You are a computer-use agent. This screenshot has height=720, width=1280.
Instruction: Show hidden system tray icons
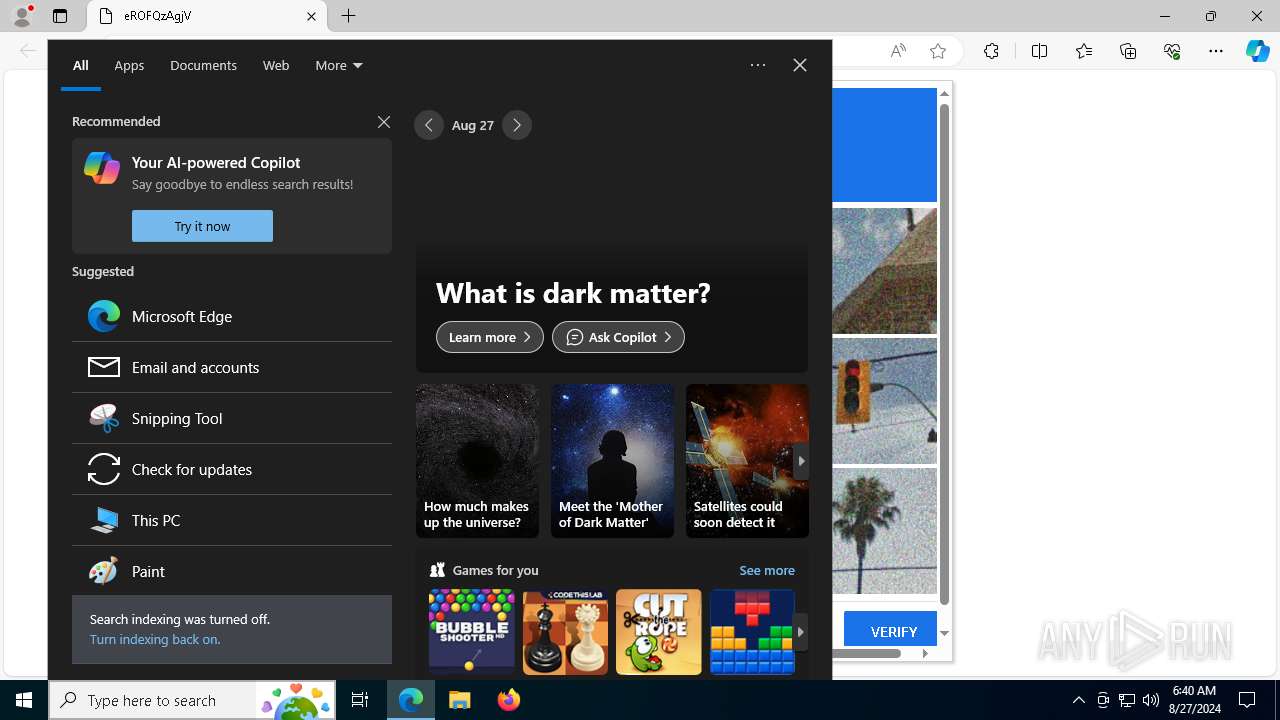[x=1079, y=700]
